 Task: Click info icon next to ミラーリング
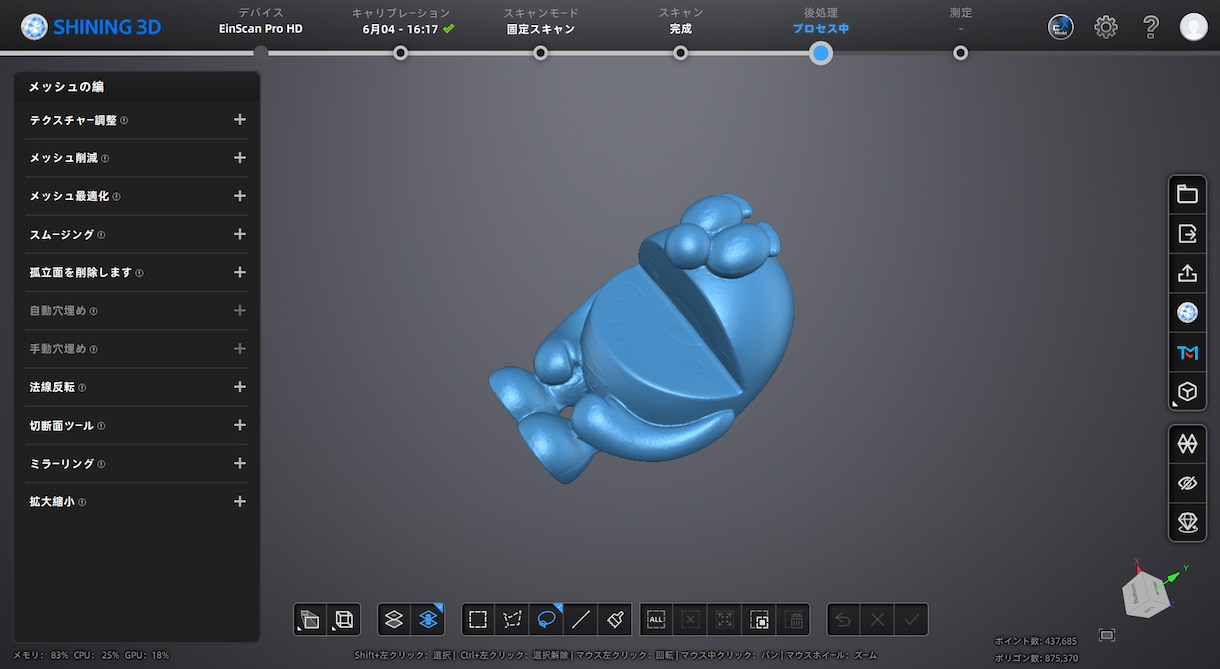101,464
